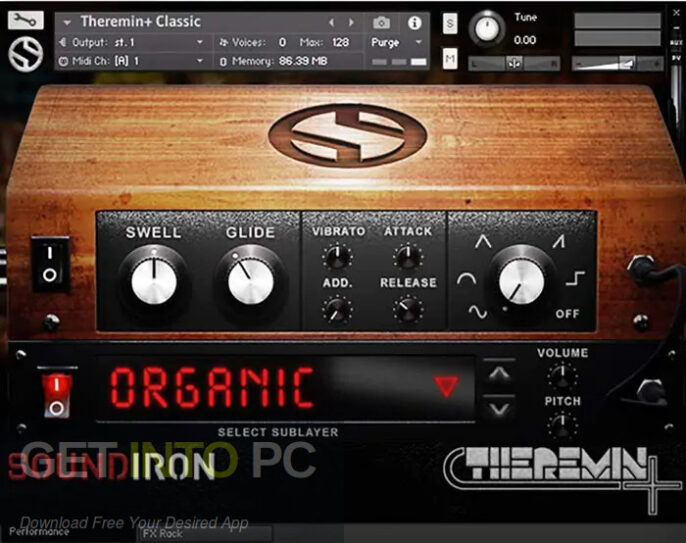Switch to the FX Rack tab

click(163, 534)
